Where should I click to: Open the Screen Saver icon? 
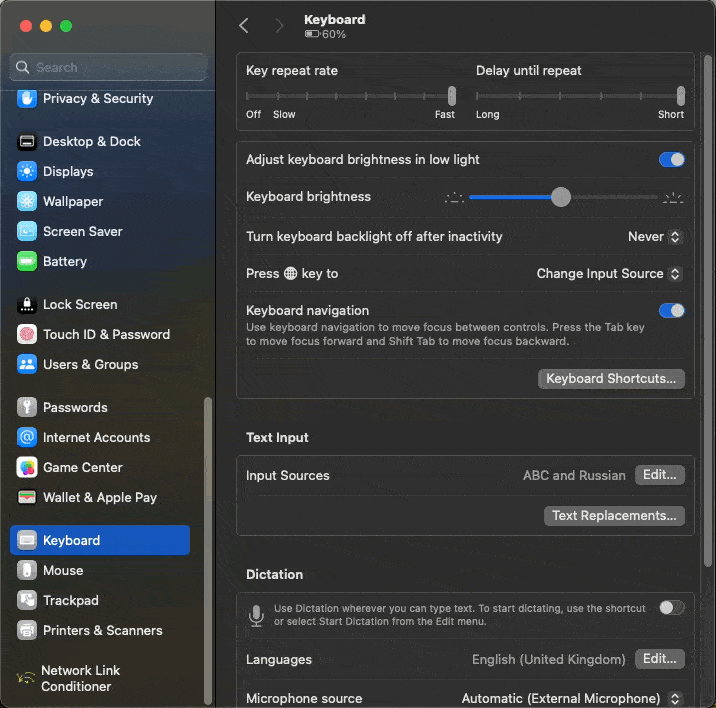(27, 231)
